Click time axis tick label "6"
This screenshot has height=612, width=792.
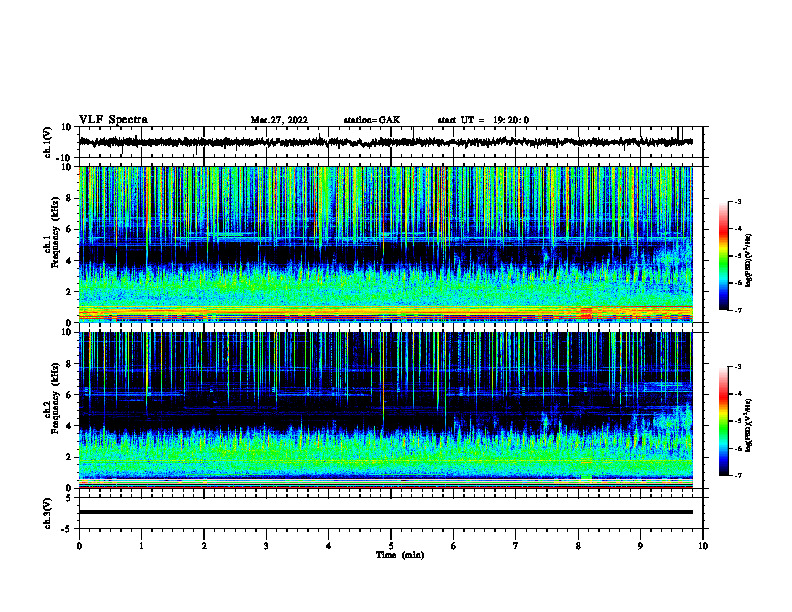(454, 546)
